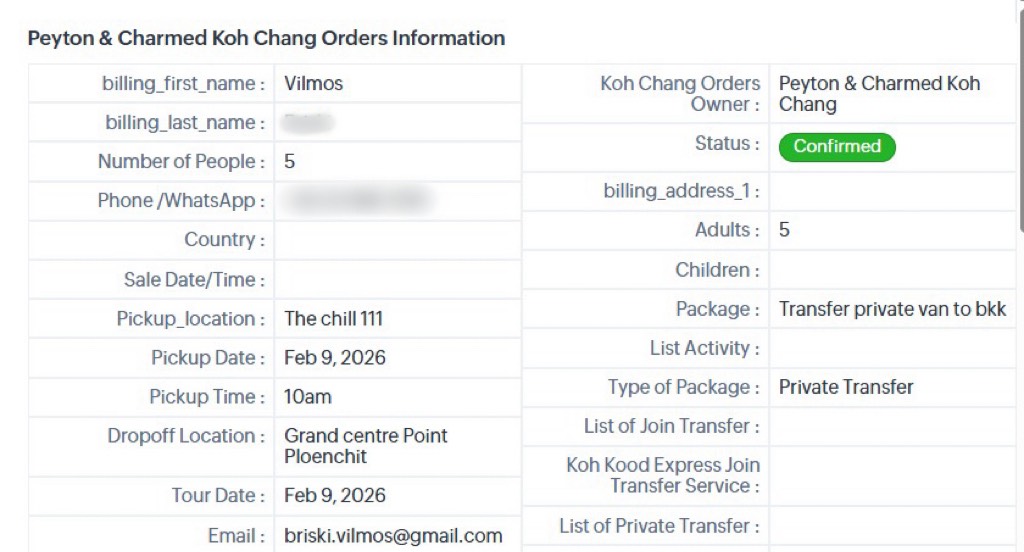Image resolution: width=1024 pixels, height=552 pixels.
Task: Click the Package value Transfer private van
Action: pyautogui.click(x=892, y=310)
